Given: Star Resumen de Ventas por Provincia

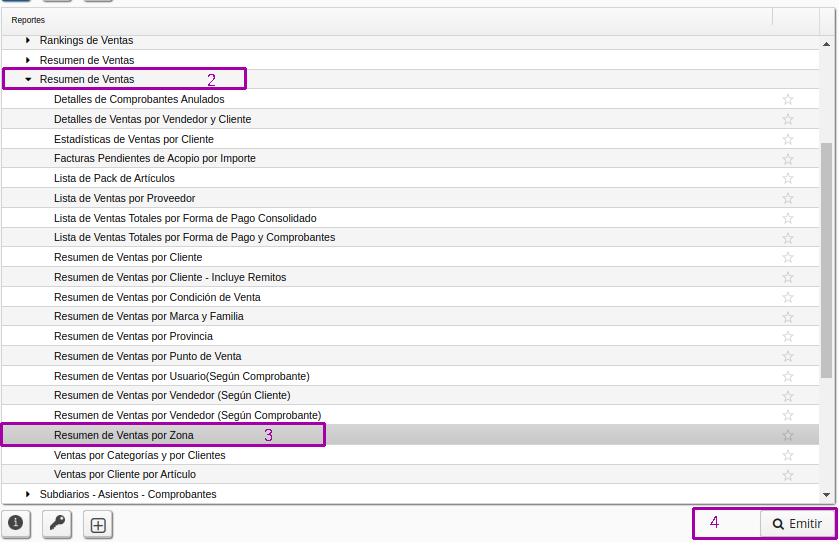Looking at the screenshot, I should 788,336.
